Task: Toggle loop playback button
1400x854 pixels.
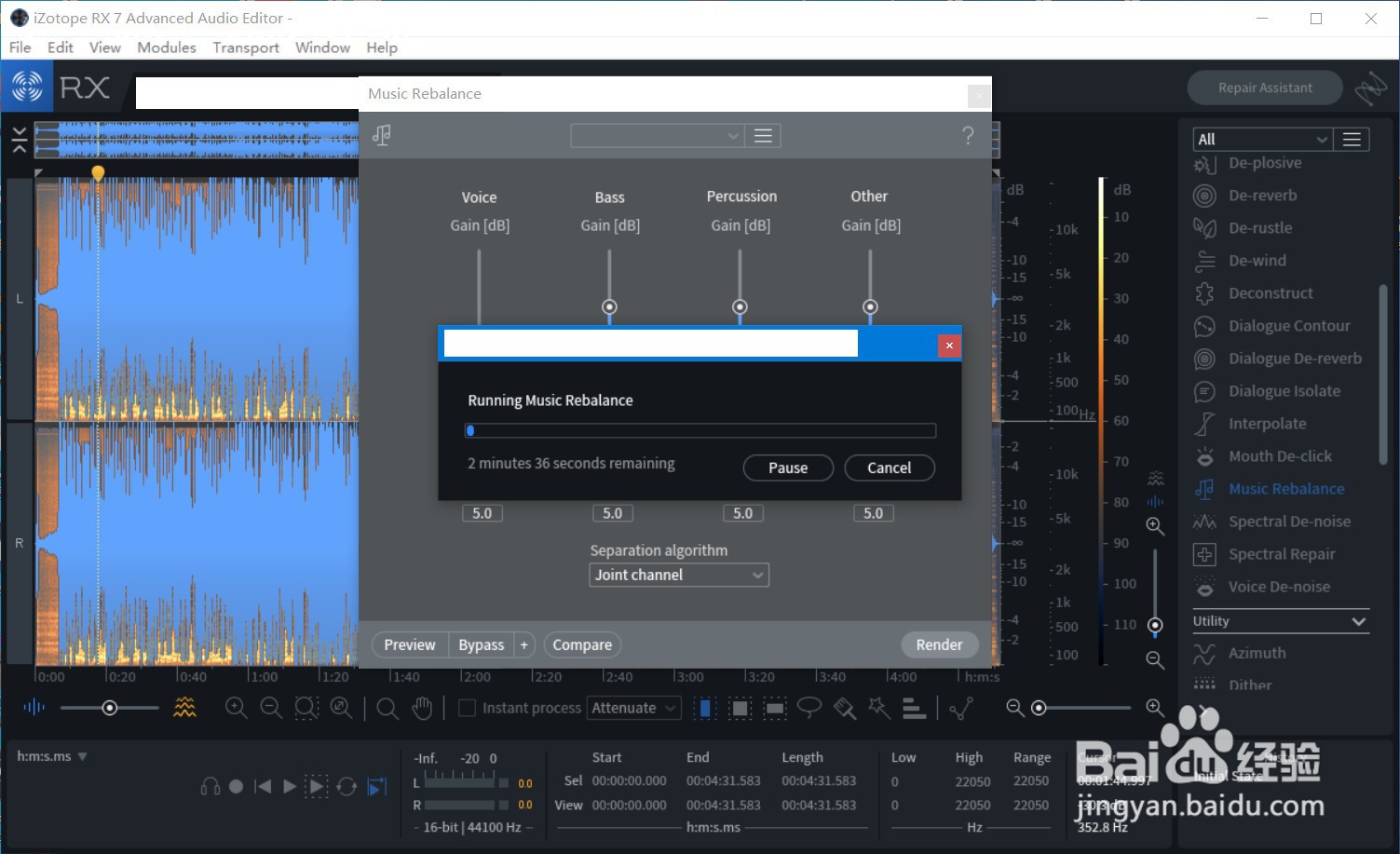Action: pos(347,787)
